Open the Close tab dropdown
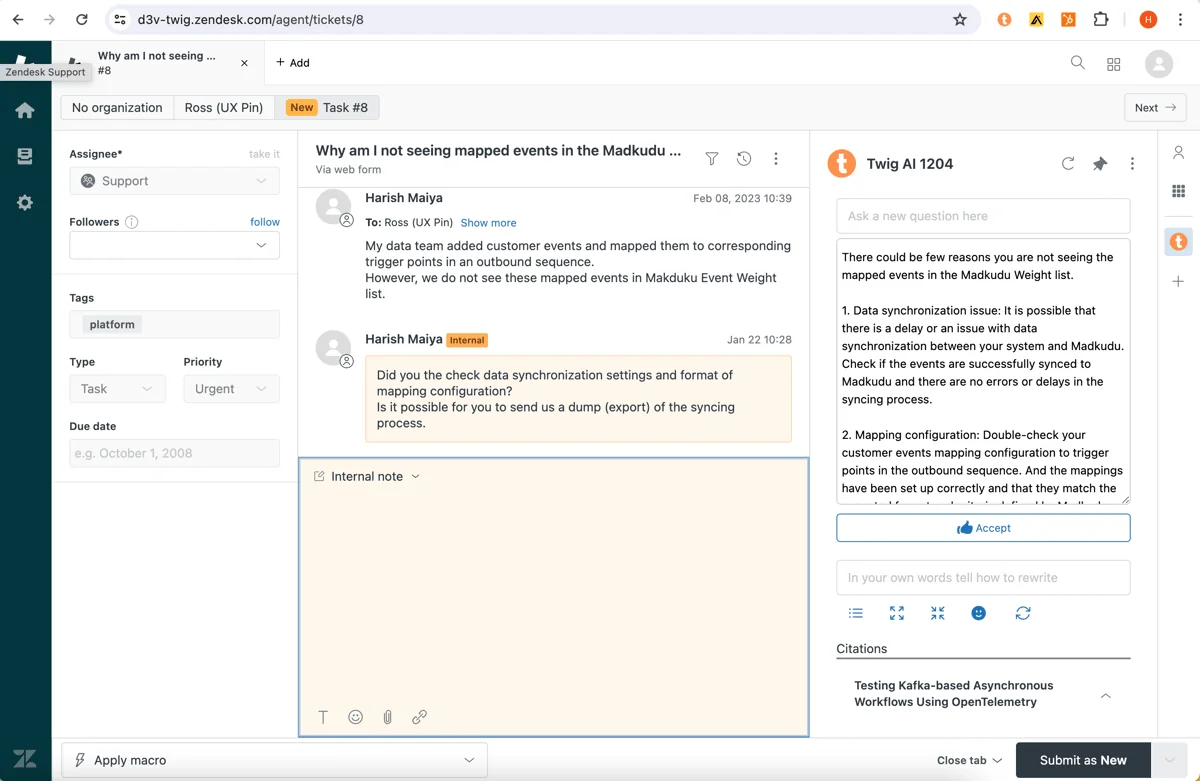 969,760
